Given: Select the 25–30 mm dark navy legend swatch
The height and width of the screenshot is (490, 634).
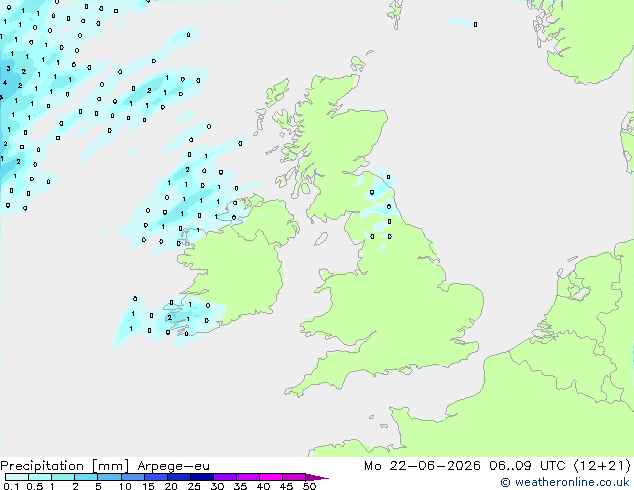Looking at the screenshot, I should [x=202, y=477].
